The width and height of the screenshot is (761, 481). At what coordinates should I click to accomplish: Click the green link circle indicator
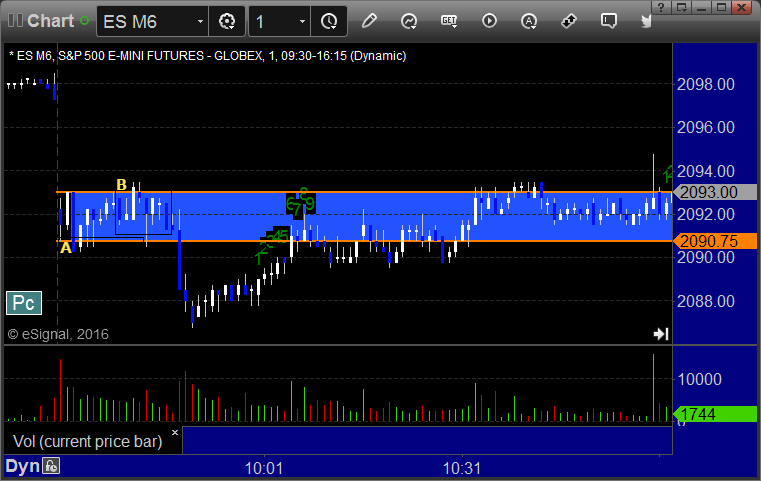[84, 21]
